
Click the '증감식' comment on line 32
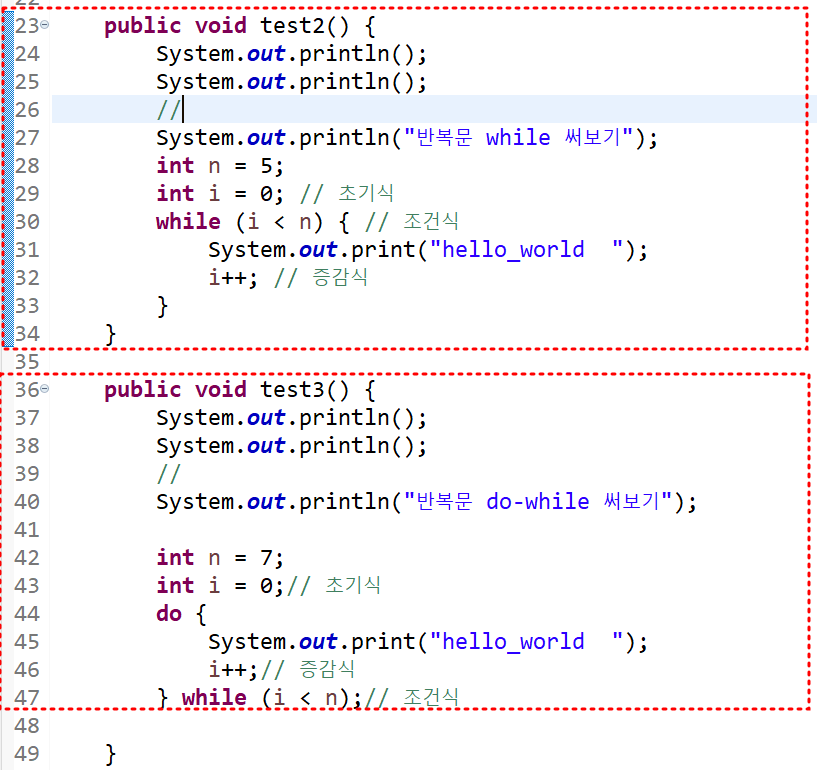(x=321, y=277)
